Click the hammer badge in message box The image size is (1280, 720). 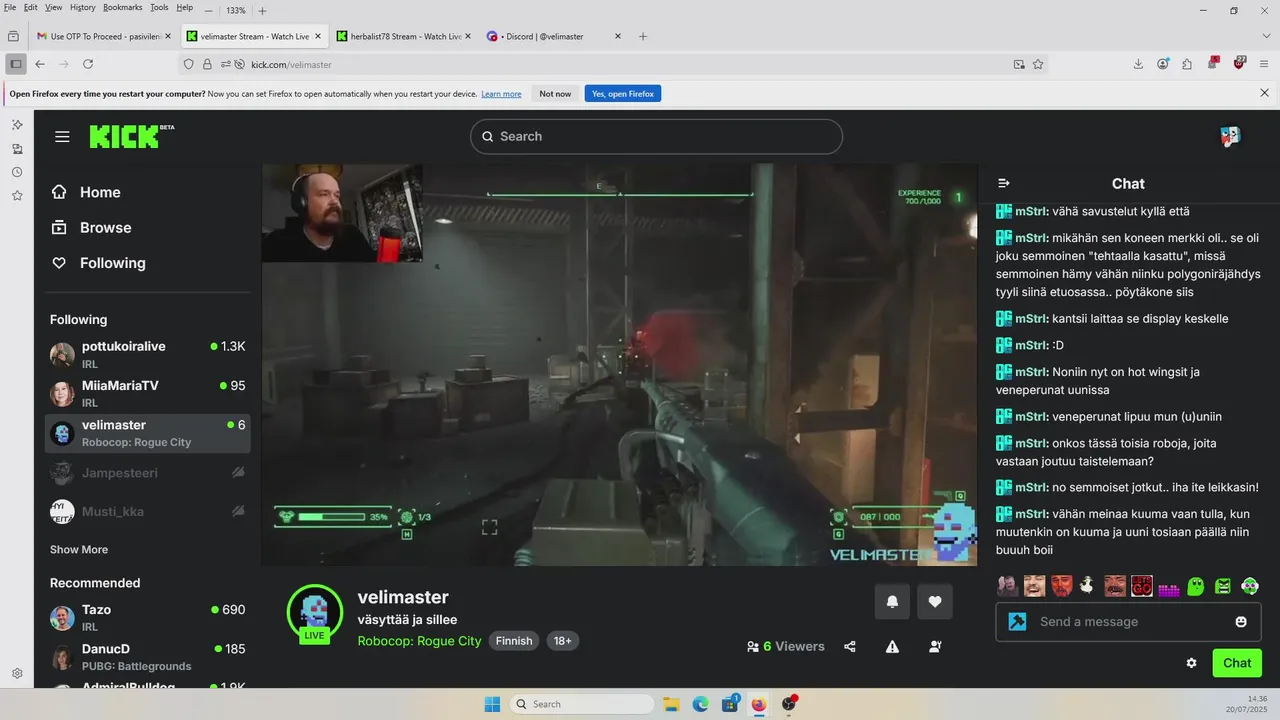[x=1017, y=621]
